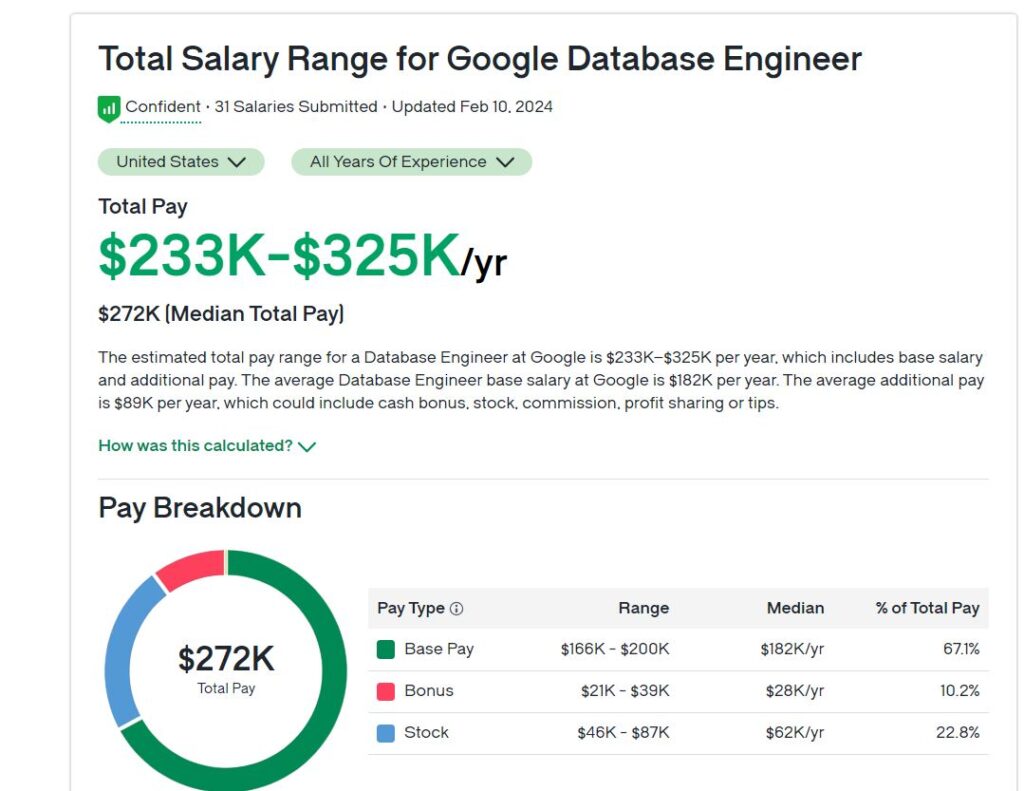
Task: Click the $233K-$325K total pay figure
Action: tap(279, 257)
